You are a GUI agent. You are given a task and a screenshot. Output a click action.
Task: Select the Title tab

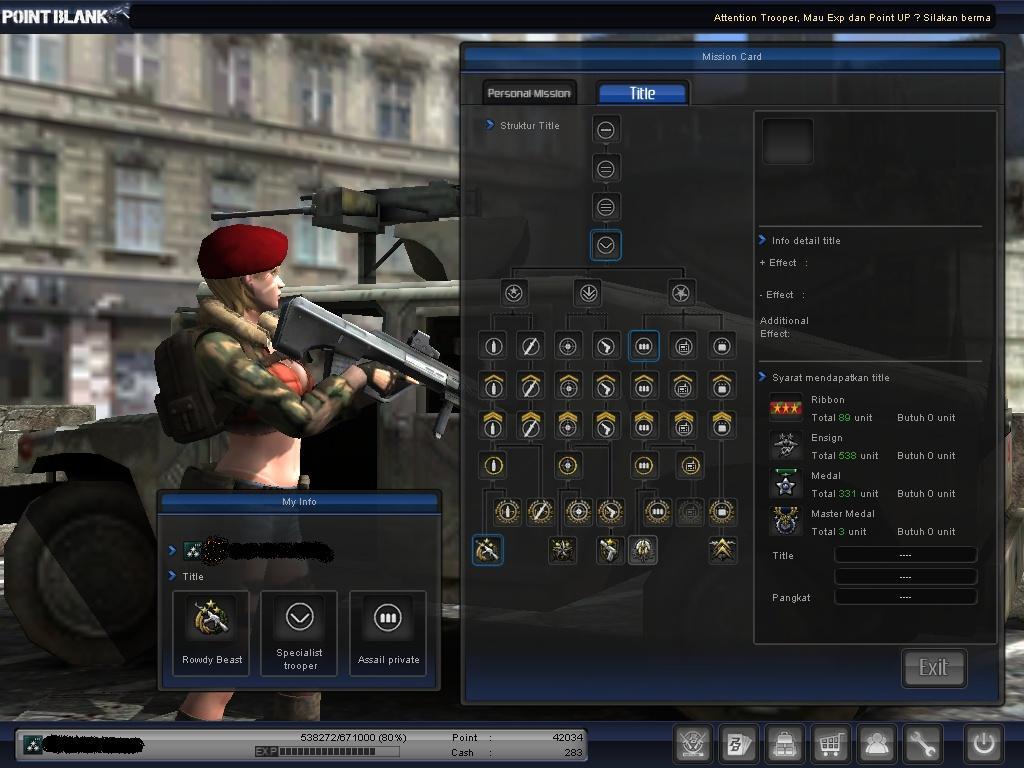[643, 93]
